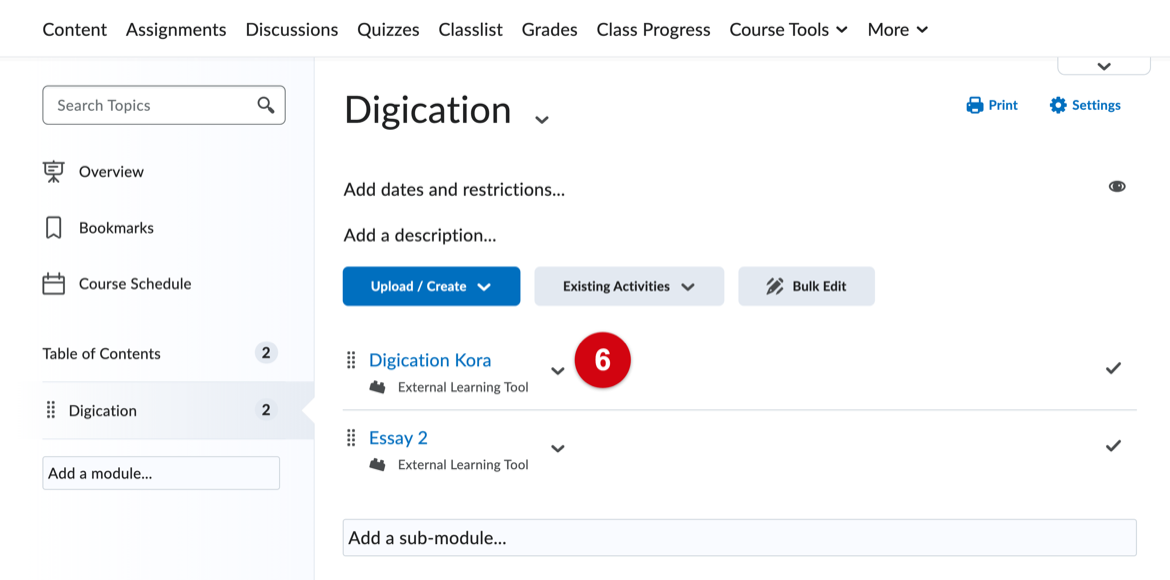Select Overview in the sidebar
1170x580 pixels.
pyautogui.click(x=111, y=172)
